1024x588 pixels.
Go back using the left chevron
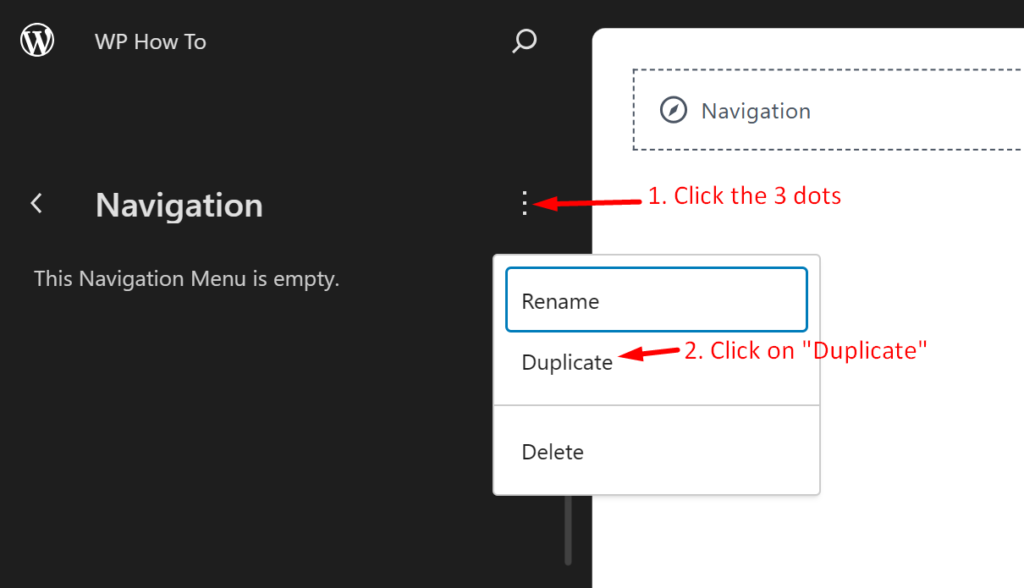pyautogui.click(x=37, y=203)
